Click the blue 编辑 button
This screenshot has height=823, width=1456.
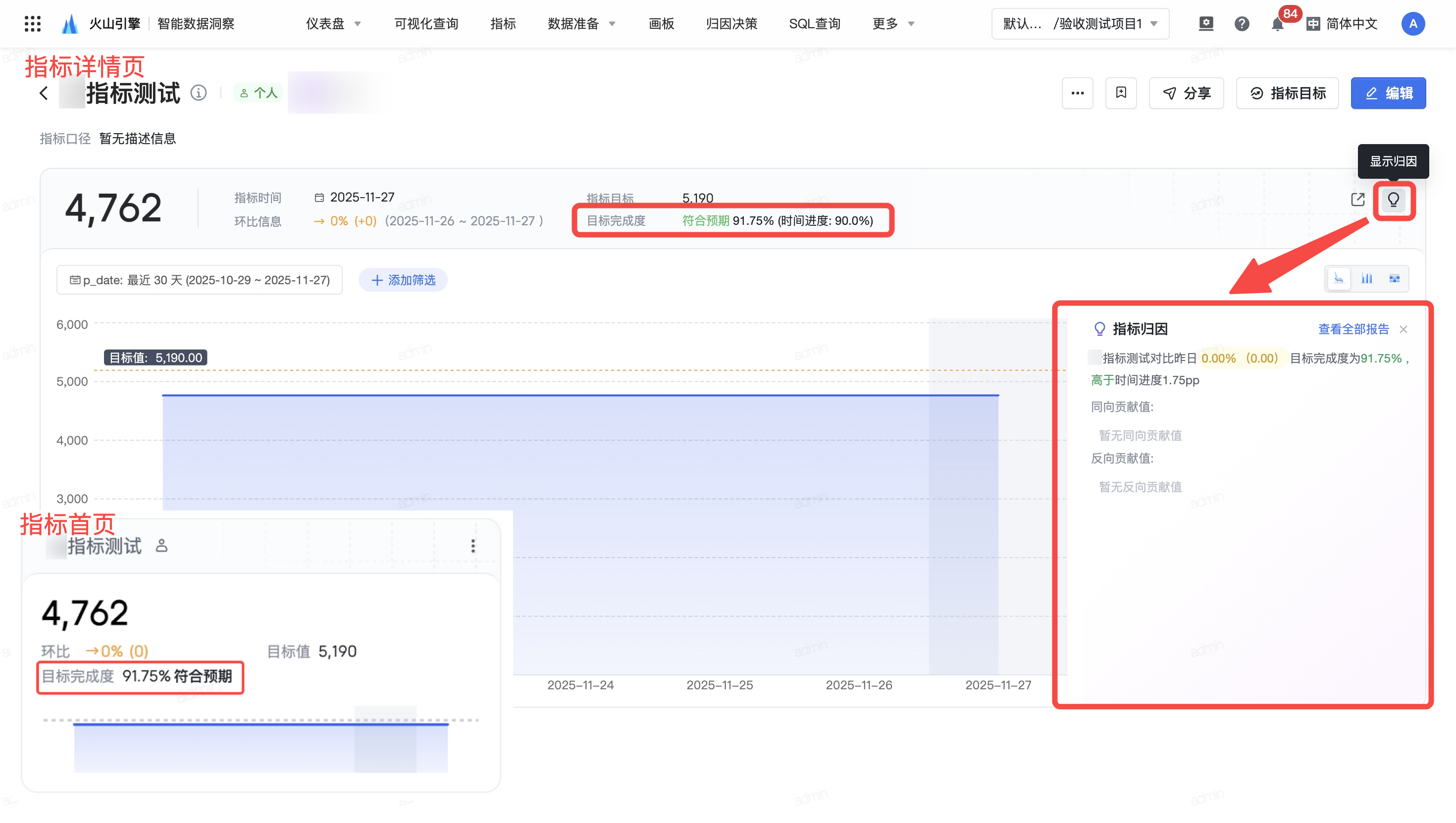point(1388,93)
